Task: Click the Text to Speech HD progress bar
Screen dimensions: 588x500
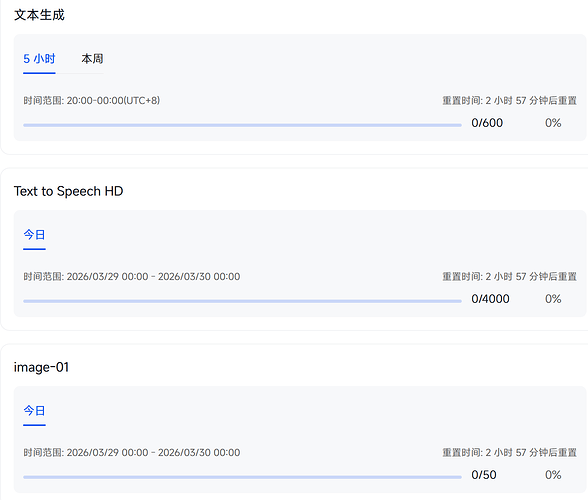Action: point(242,301)
